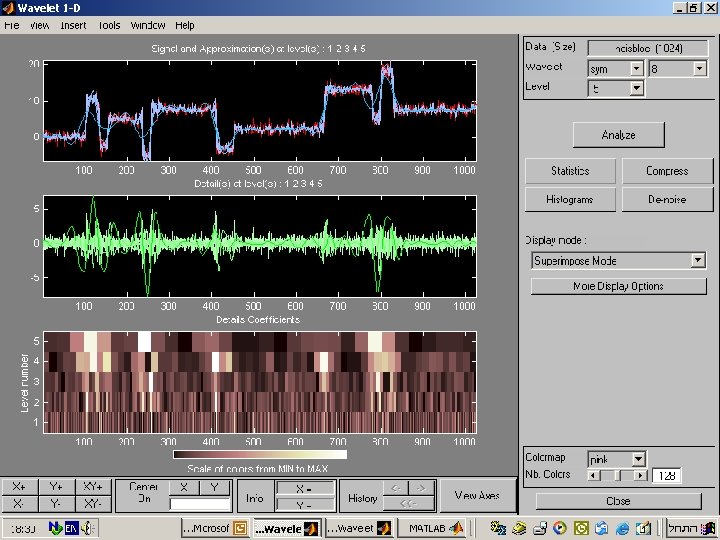This screenshot has height=540, width=720.
Task: Click the Nb. Colors value field
Action: [666, 476]
